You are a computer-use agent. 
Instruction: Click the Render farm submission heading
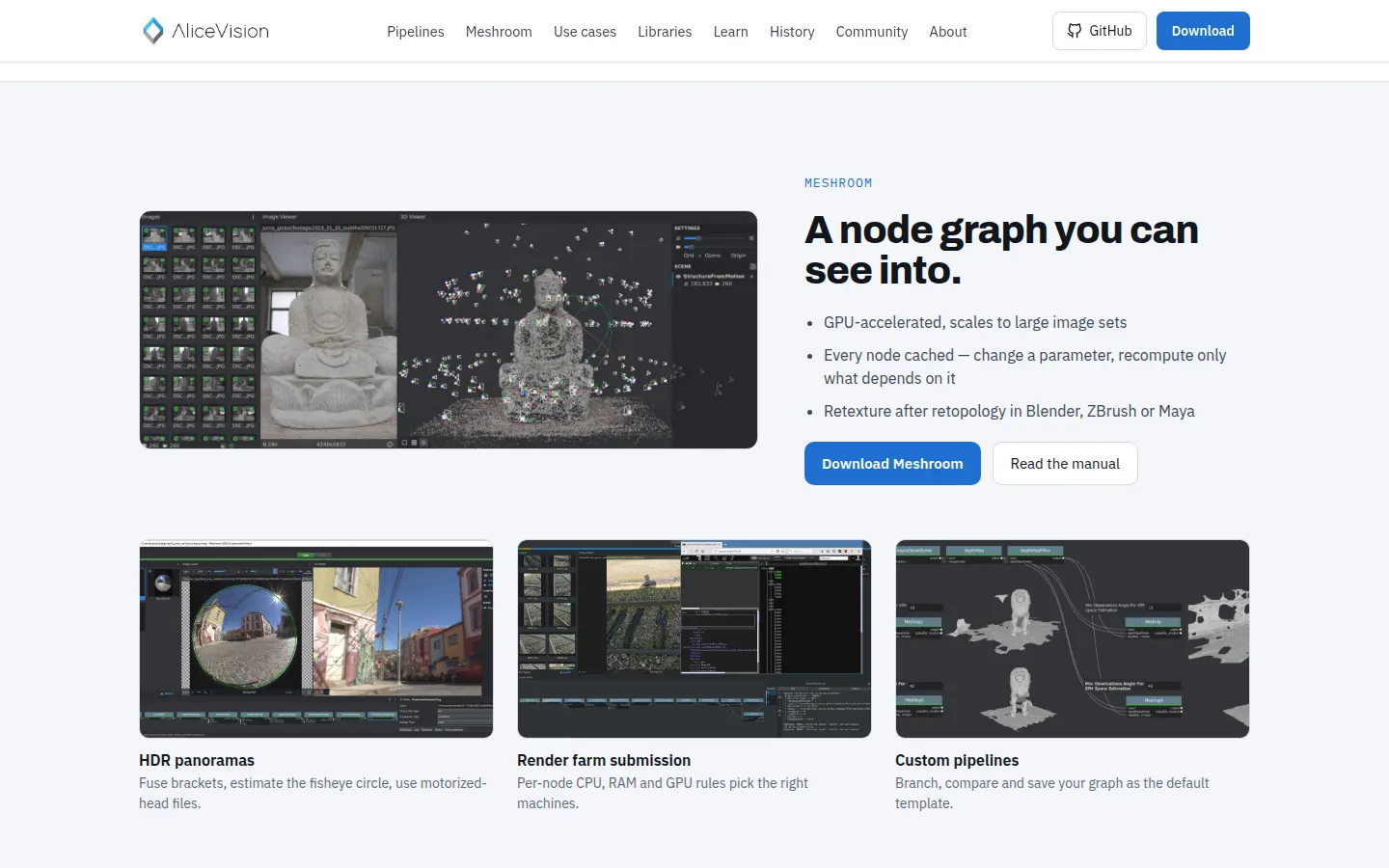[604, 760]
